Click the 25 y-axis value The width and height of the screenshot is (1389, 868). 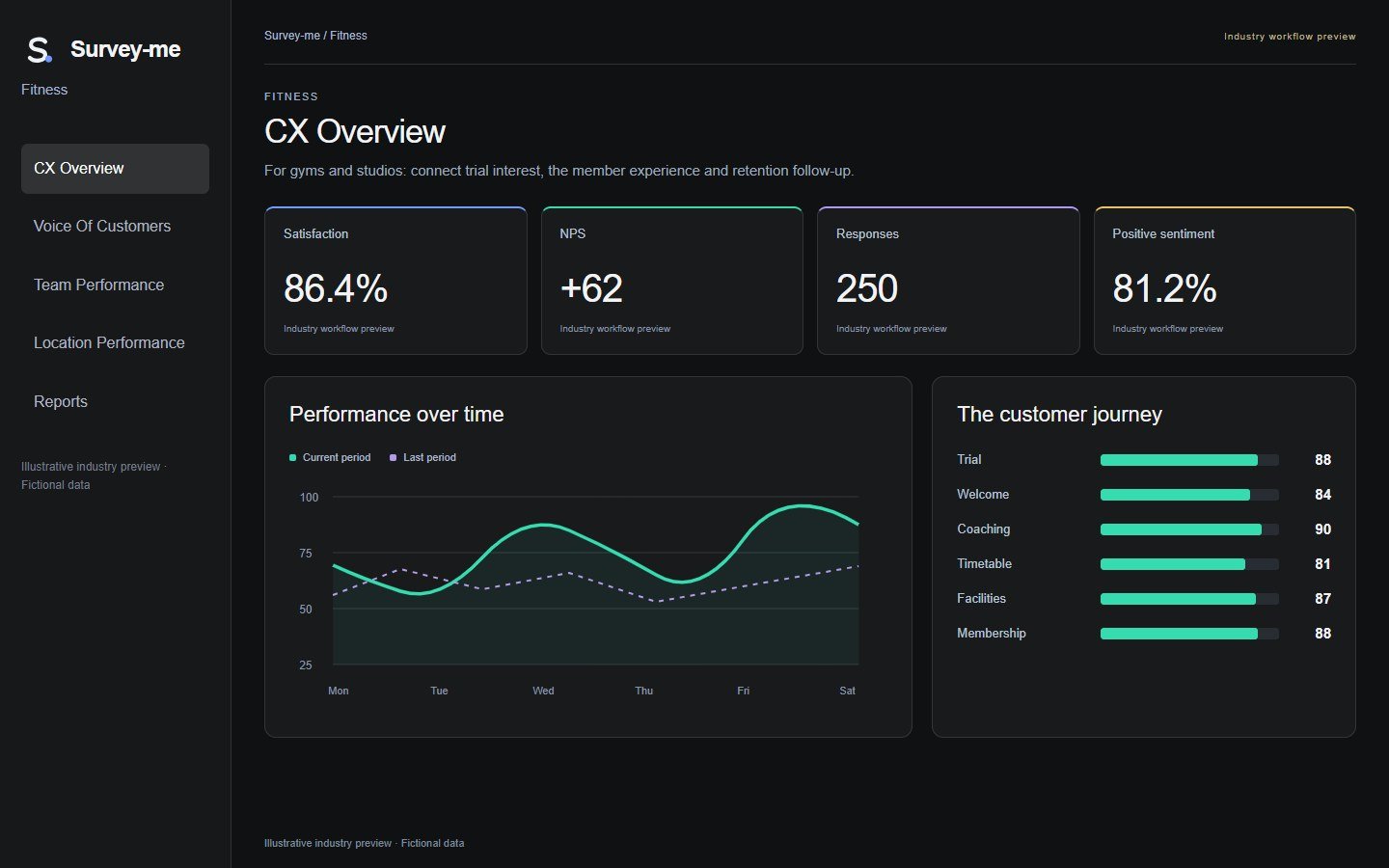pyautogui.click(x=306, y=665)
